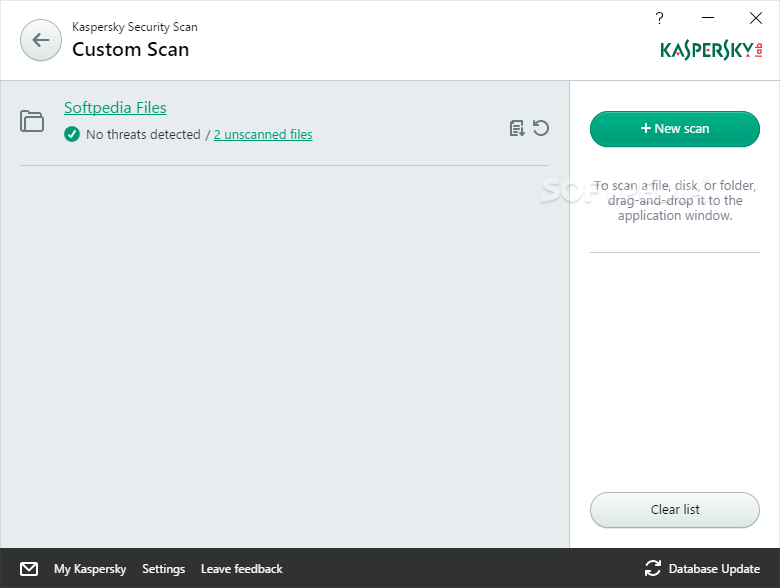
Task: Click the 'No threats detected' status text
Action: 143,134
